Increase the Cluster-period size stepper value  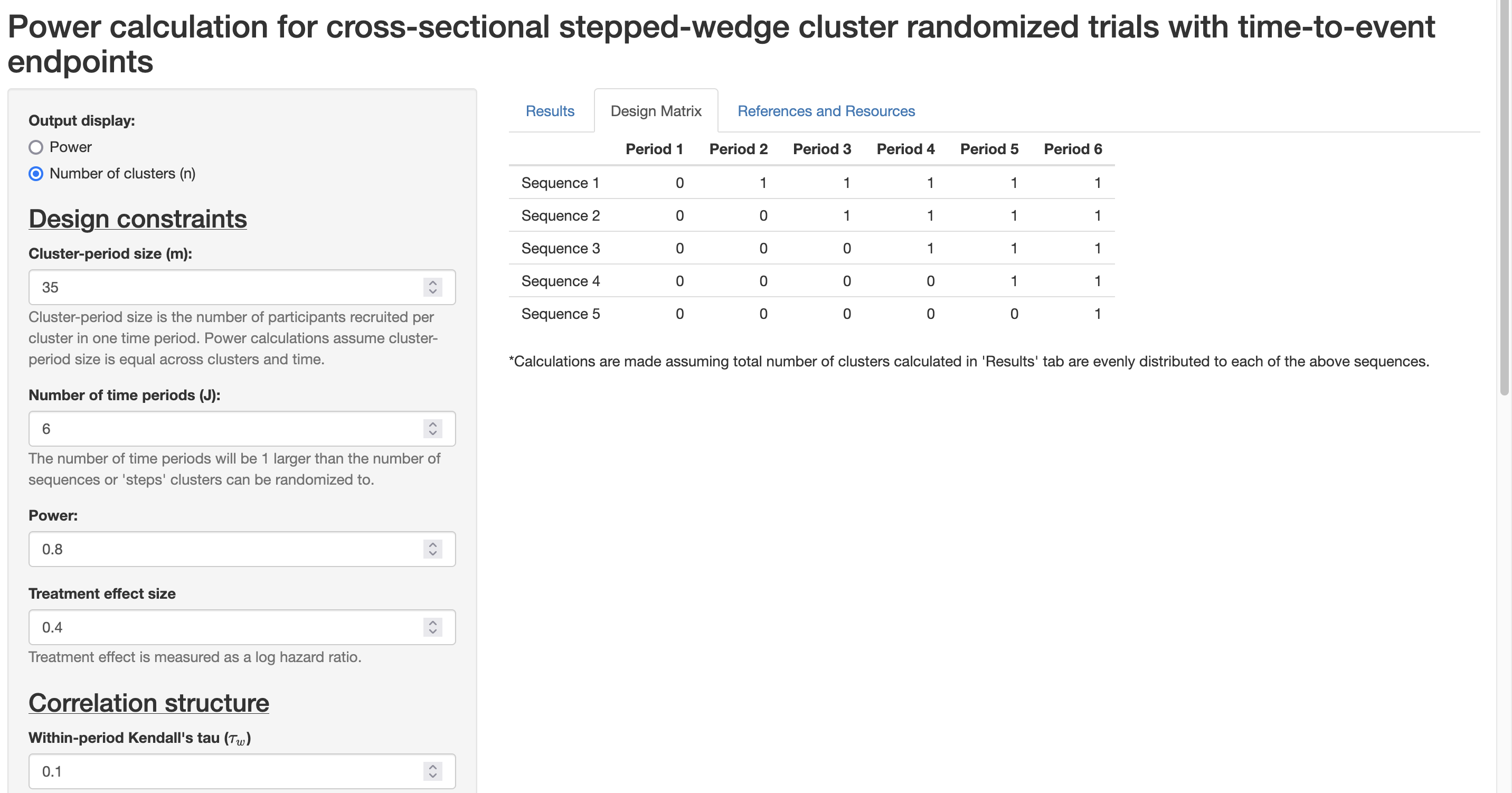(432, 282)
